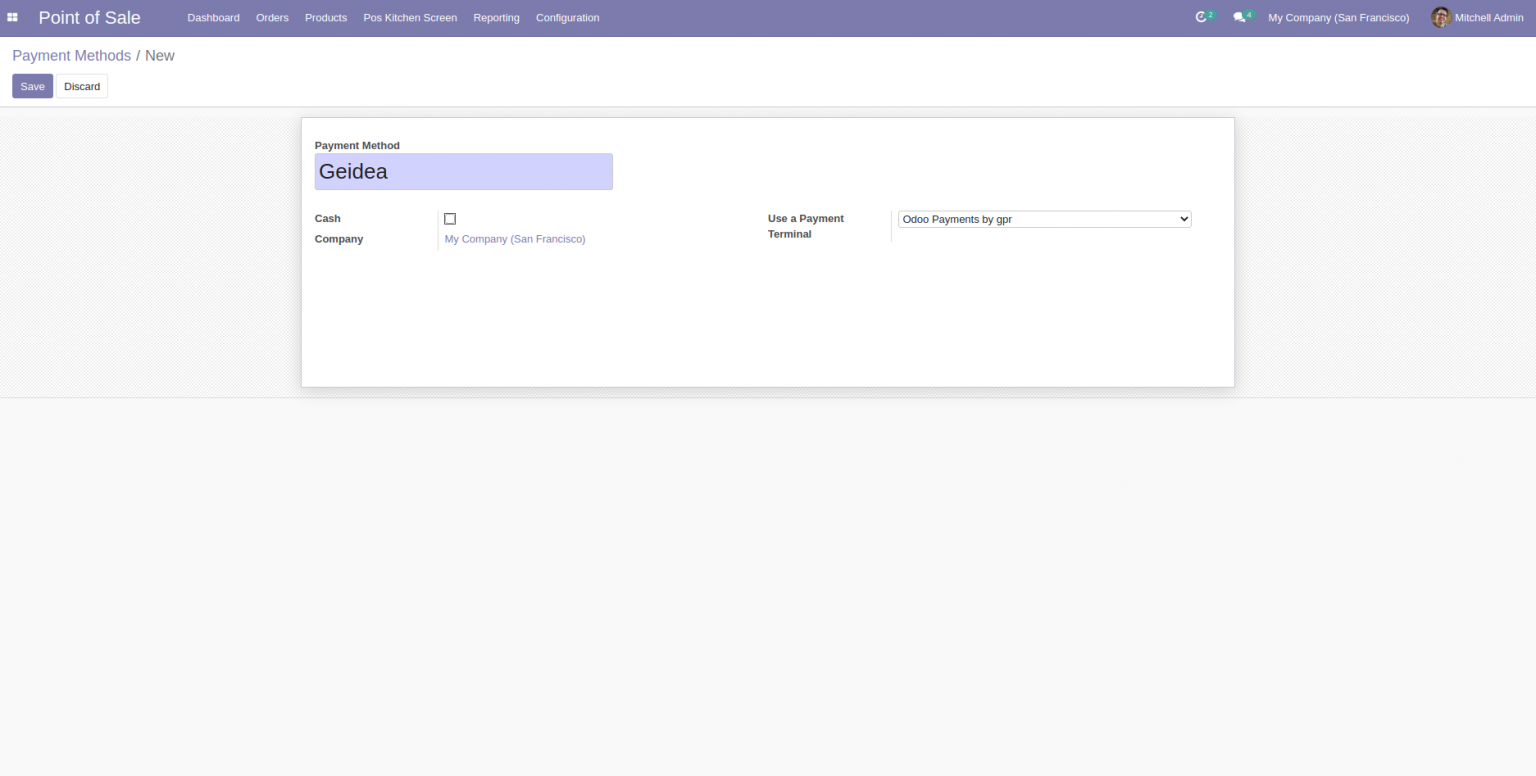Viewport: 1536px width, 776px height.
Task: Switch company via the top bar name
Action: [1338, 17]
